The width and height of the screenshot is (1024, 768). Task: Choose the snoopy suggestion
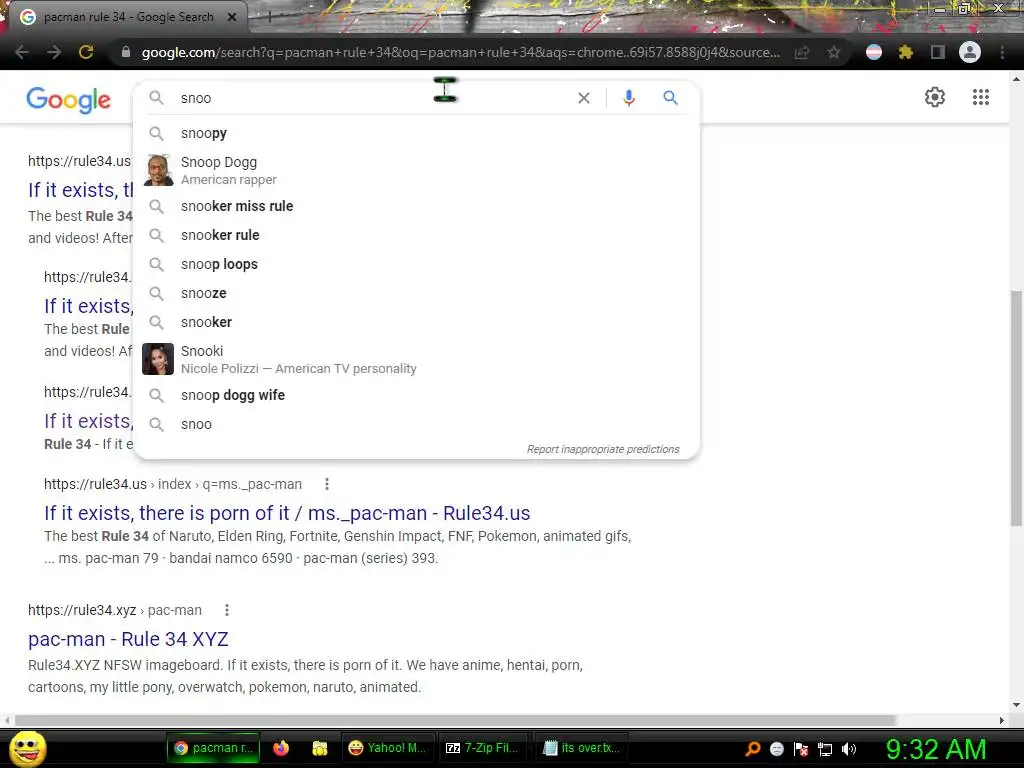click(417, 133)
